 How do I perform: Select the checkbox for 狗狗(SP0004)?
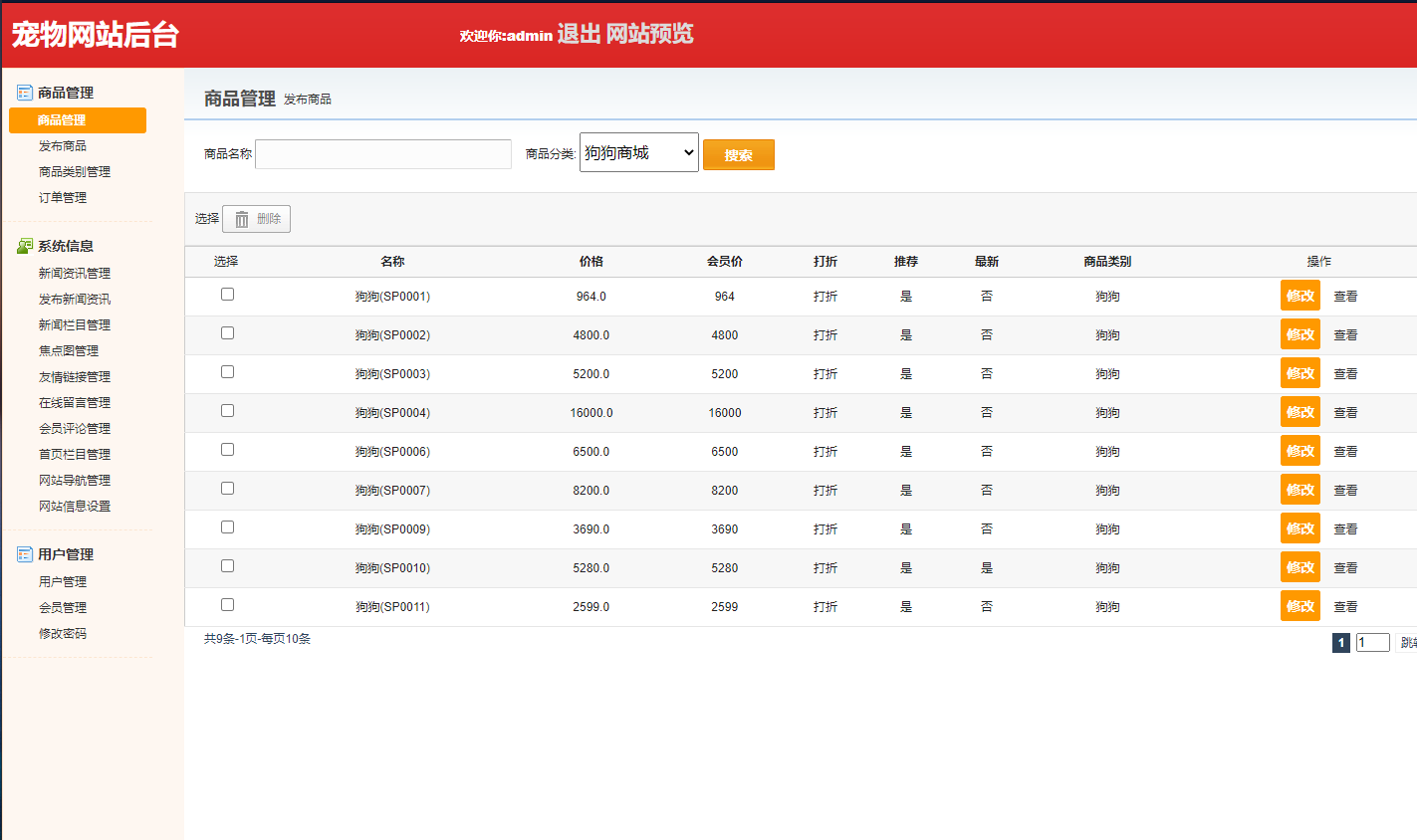point(227,411)
